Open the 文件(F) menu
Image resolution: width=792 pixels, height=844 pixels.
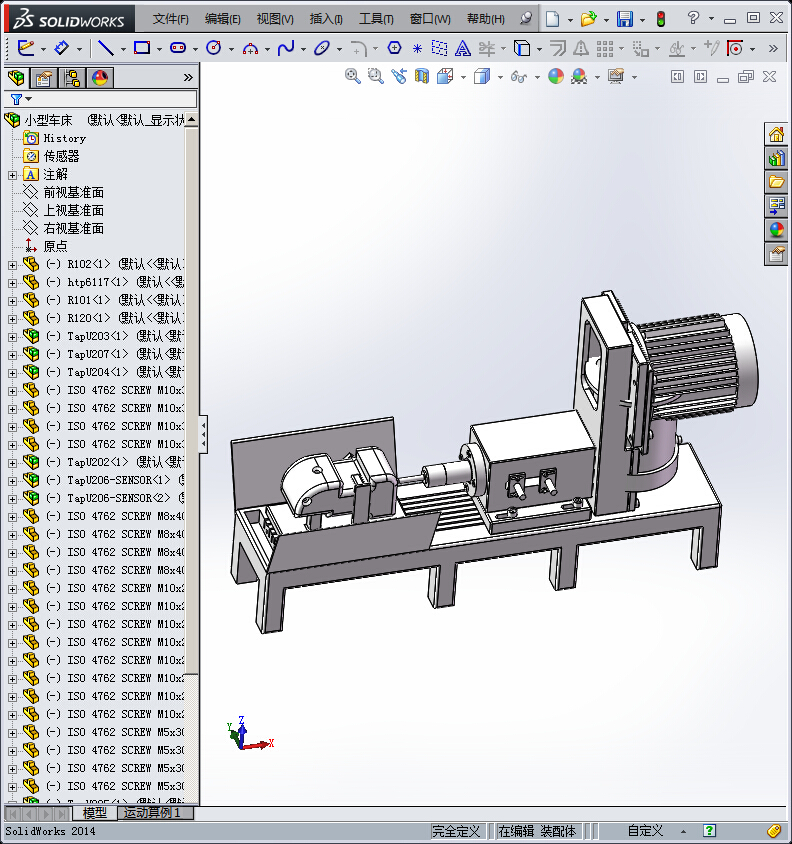coord(170,19)
